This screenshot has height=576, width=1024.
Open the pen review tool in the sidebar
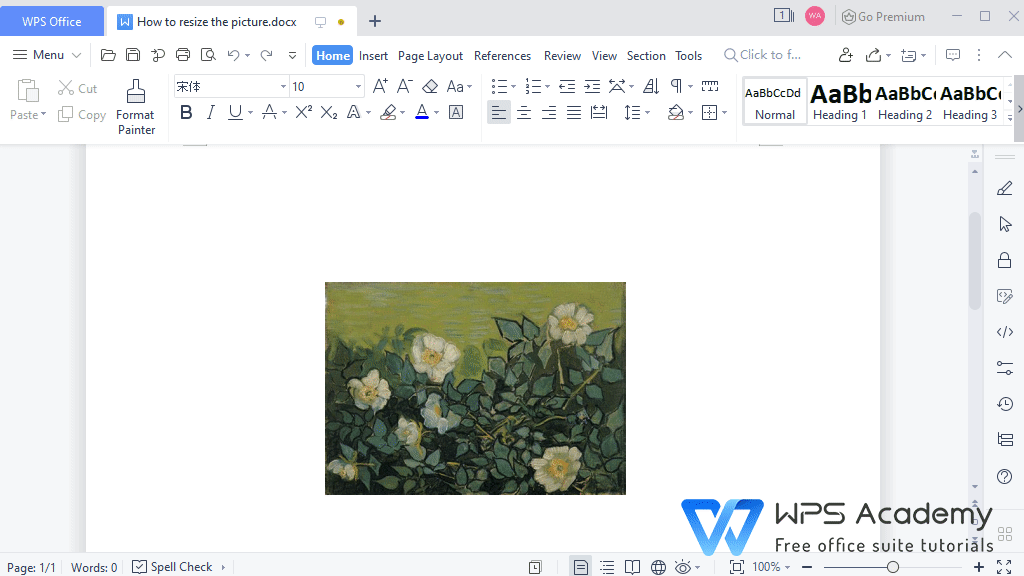[1005, 189]
